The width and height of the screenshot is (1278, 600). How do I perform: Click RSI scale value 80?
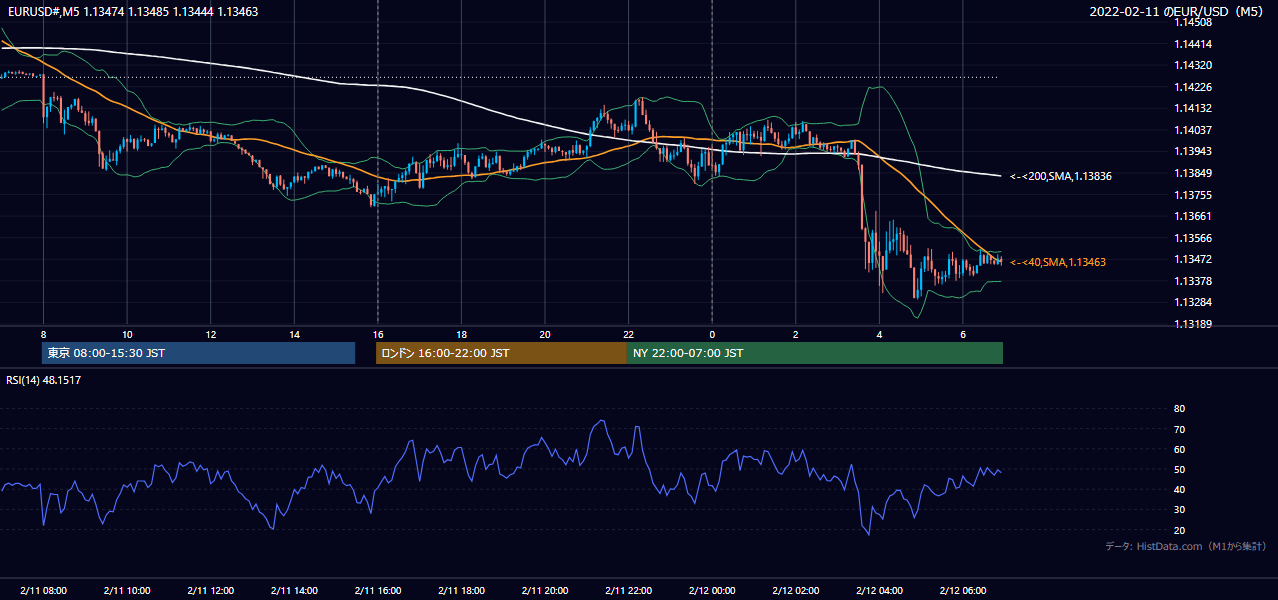pos(1179,409)
